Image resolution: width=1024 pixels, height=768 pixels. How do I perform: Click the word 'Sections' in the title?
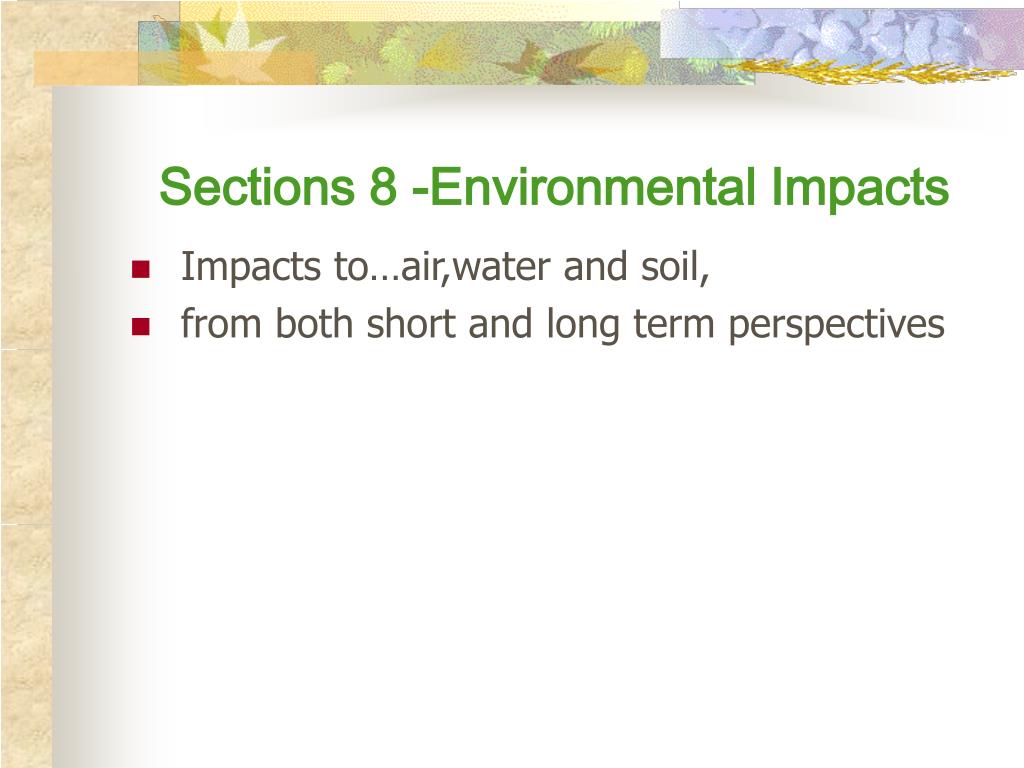click(x=257, y=187)
